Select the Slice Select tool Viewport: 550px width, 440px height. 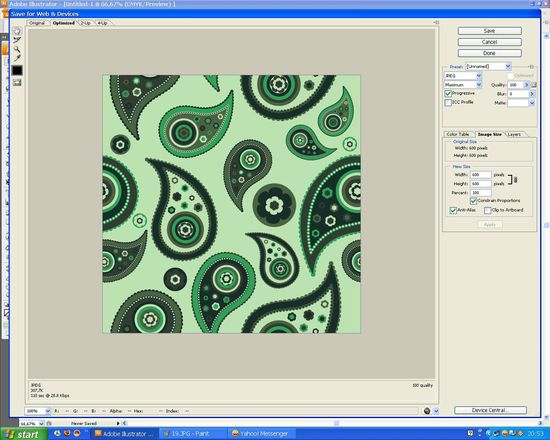point(17,40)
